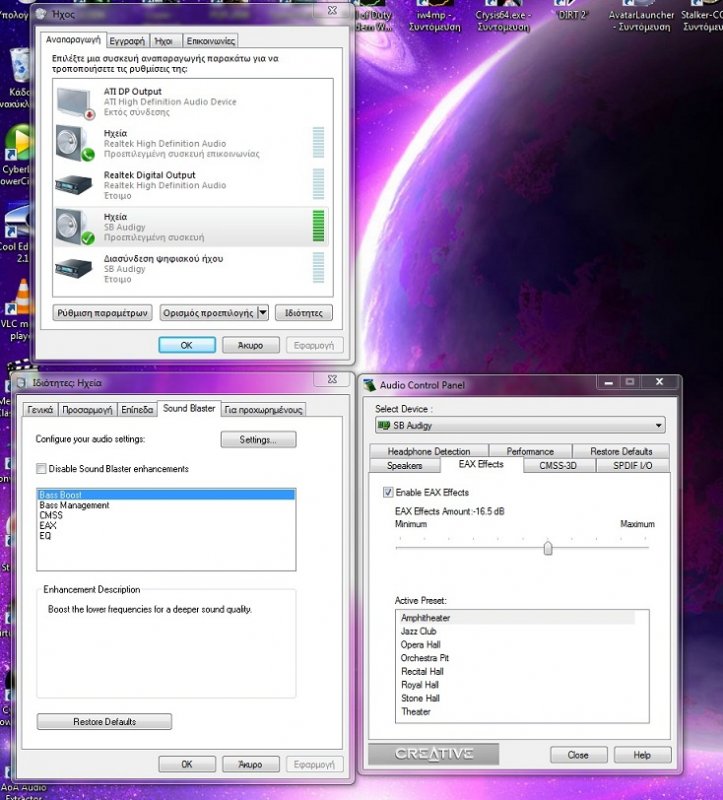The width and height of the screenshot is (723, 800).
Task: Click Help in Audio Control Panel
Action: pyautogui.click(x=642, y=755)
